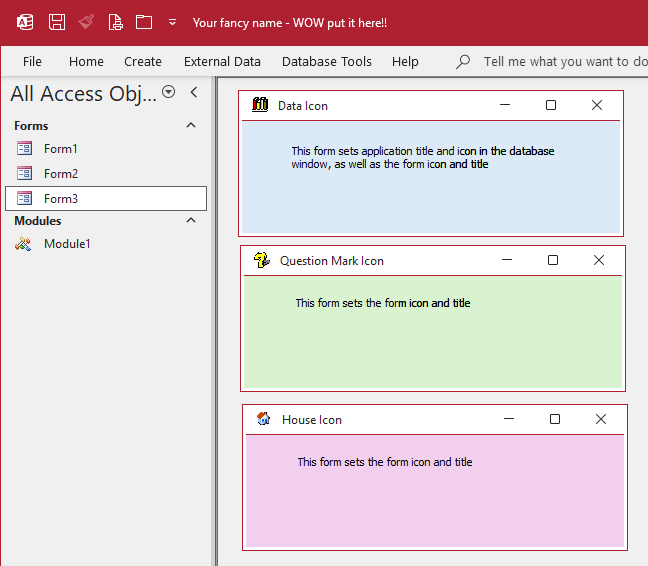Click the Print Preview icon
Image resolution: width=648 pixels, height=566 pixels.
[116, 22]
